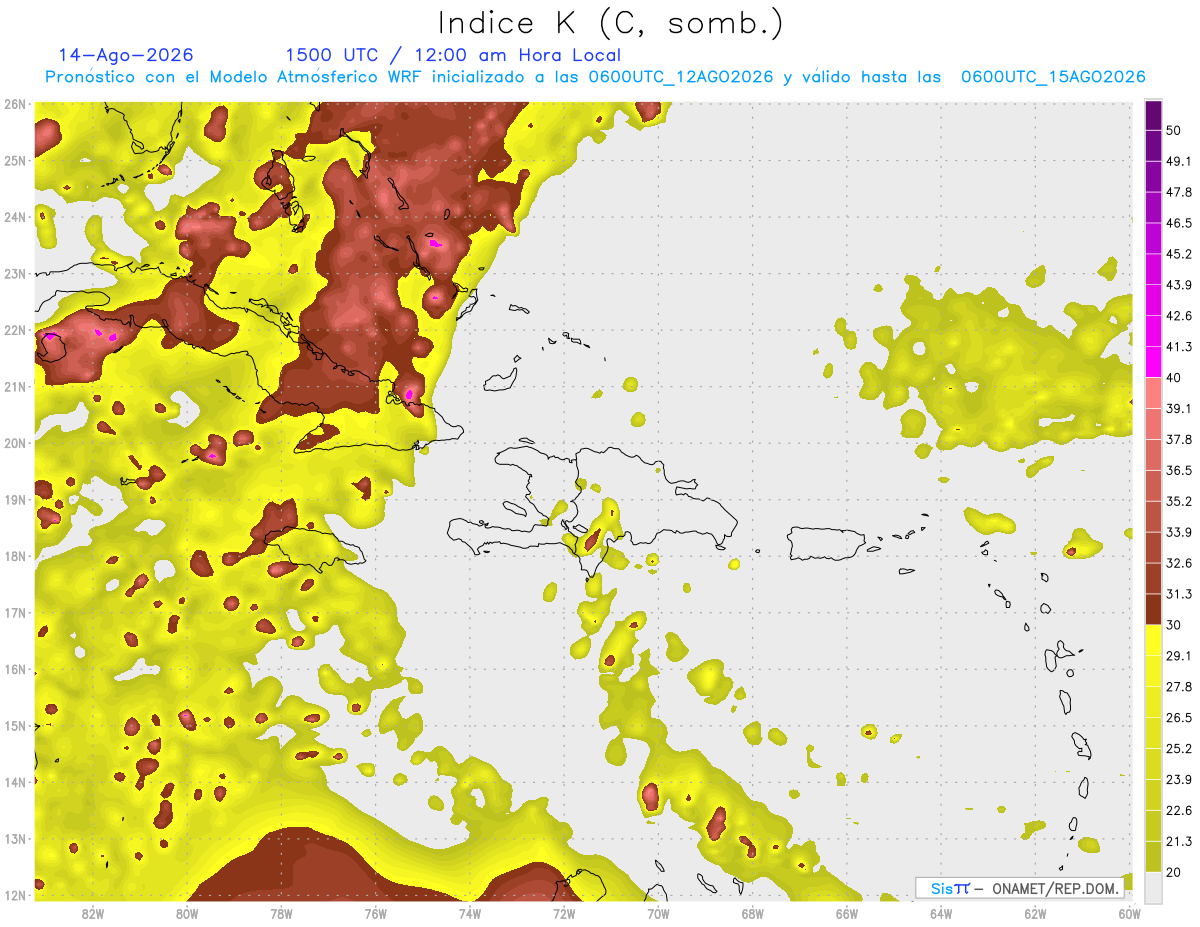
Task: Click the color bar value "23.9"
Action: (x=1178, y=779)
